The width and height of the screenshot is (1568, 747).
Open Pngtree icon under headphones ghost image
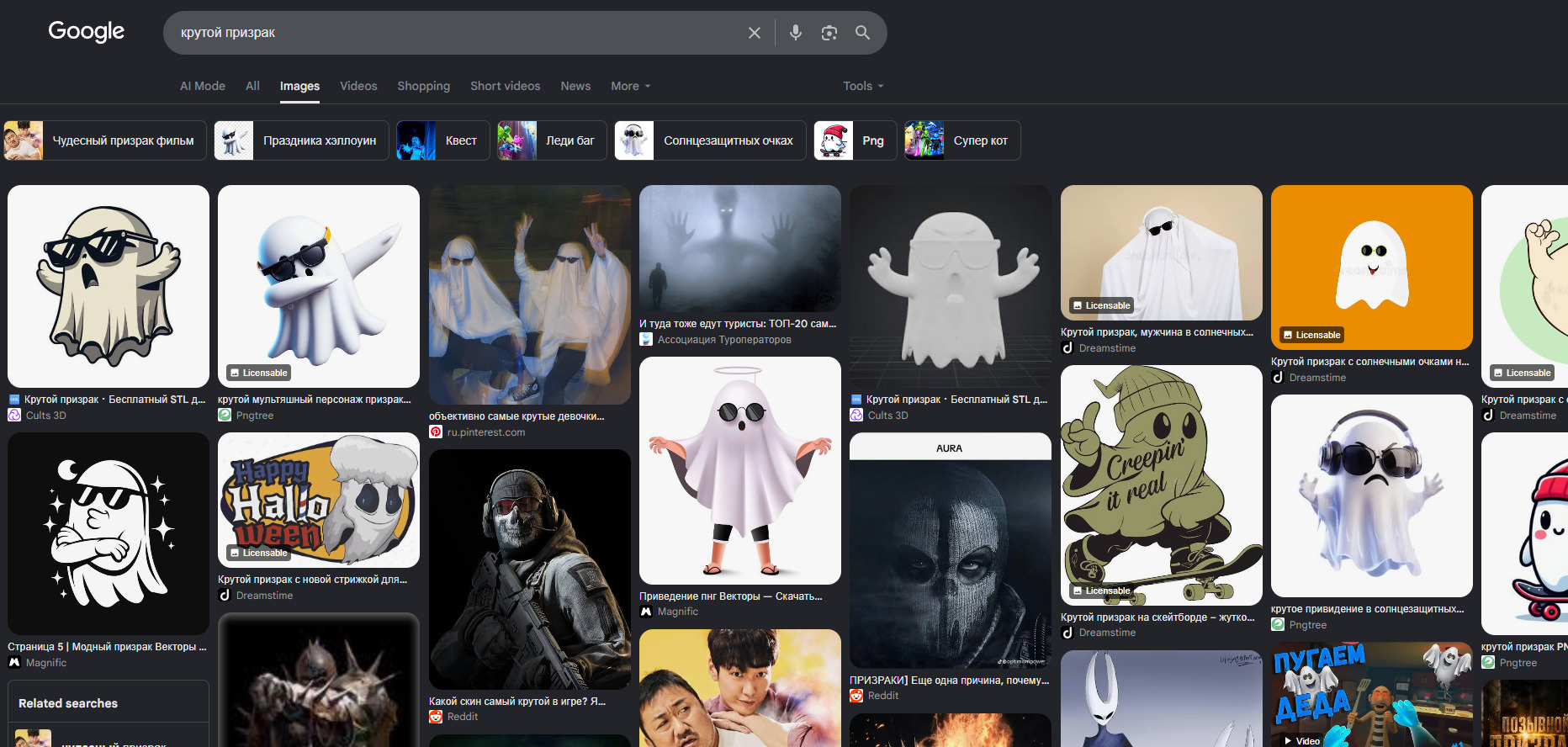click(x=1278, y=624)
